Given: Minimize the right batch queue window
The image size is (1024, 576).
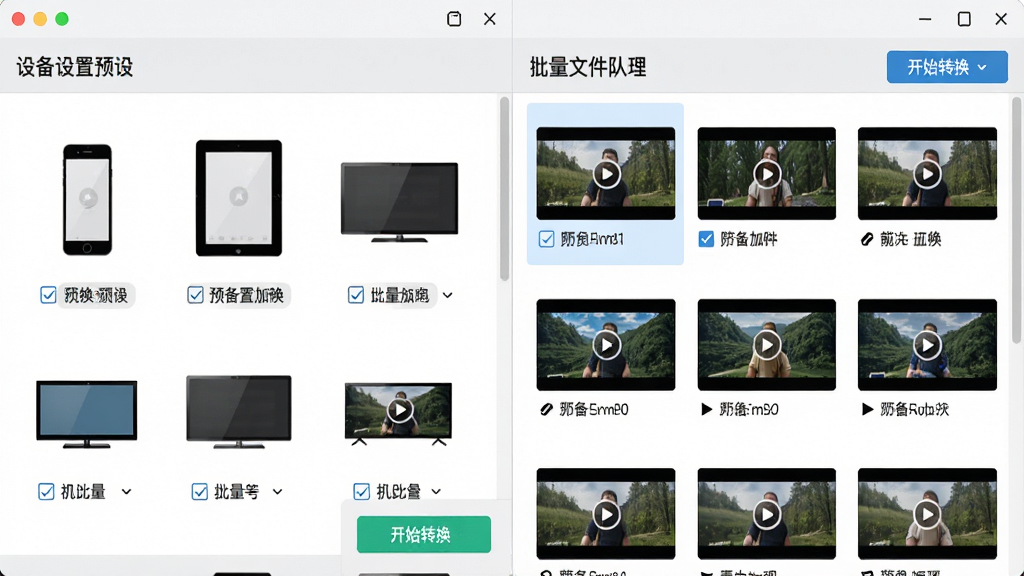Looking at the screenshot, I should click(x=925, y=19).
